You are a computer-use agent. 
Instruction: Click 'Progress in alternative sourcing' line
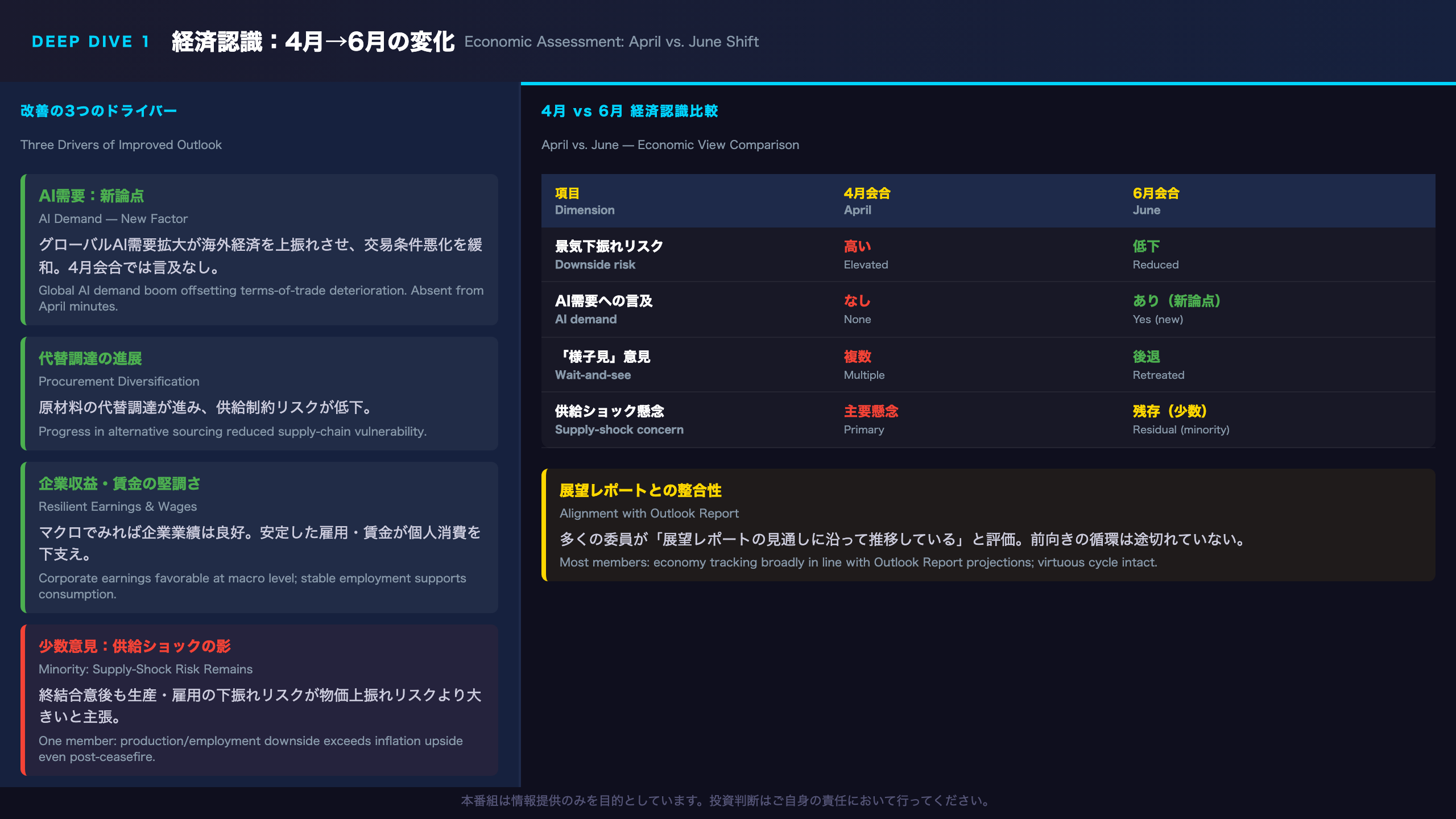[233, 432]
